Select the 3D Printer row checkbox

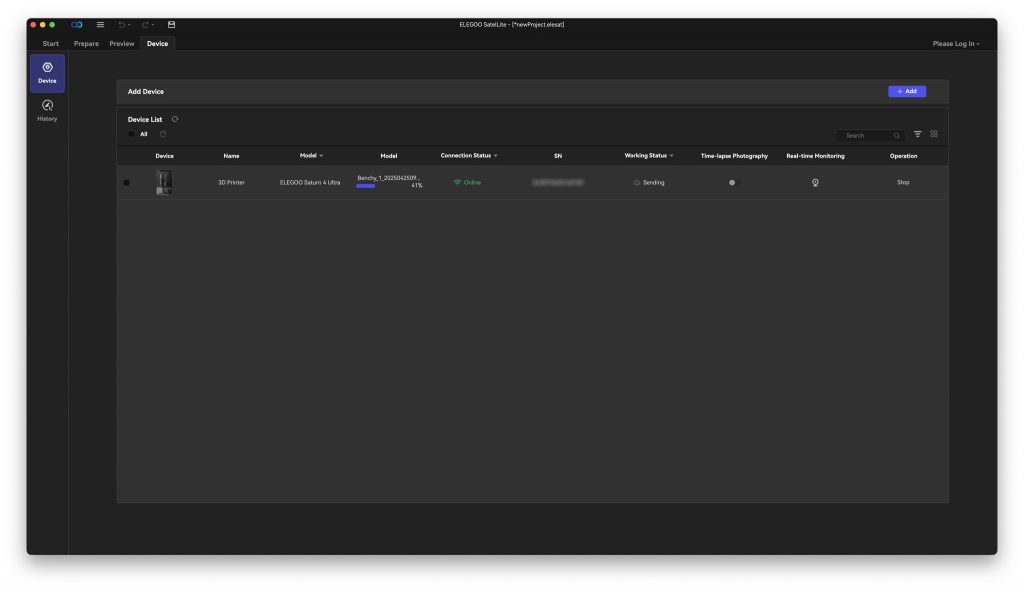126,182
